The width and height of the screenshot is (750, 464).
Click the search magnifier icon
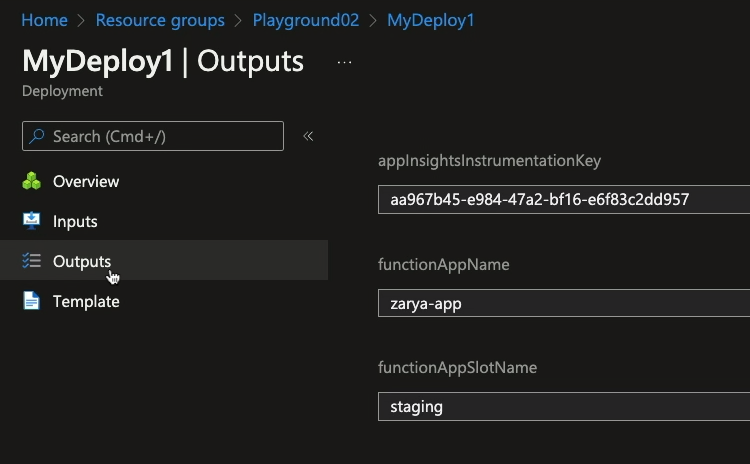(37, 136)
